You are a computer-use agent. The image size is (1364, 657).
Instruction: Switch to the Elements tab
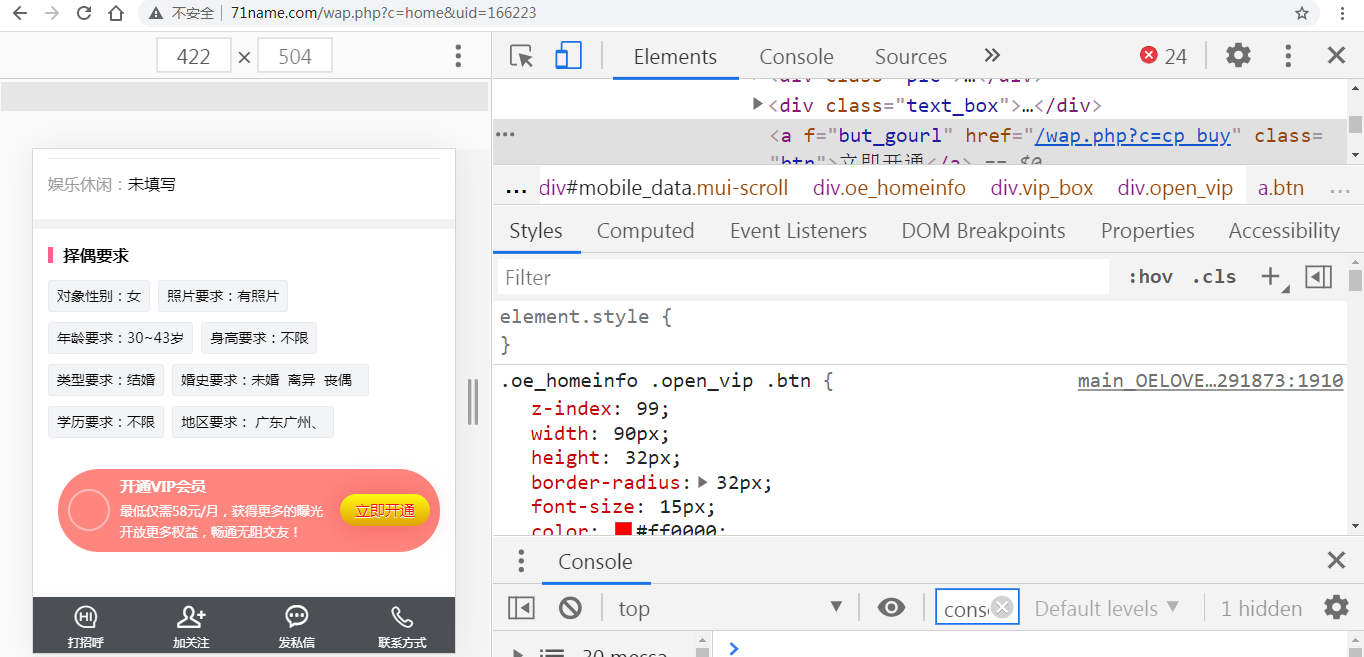(675, 57)
